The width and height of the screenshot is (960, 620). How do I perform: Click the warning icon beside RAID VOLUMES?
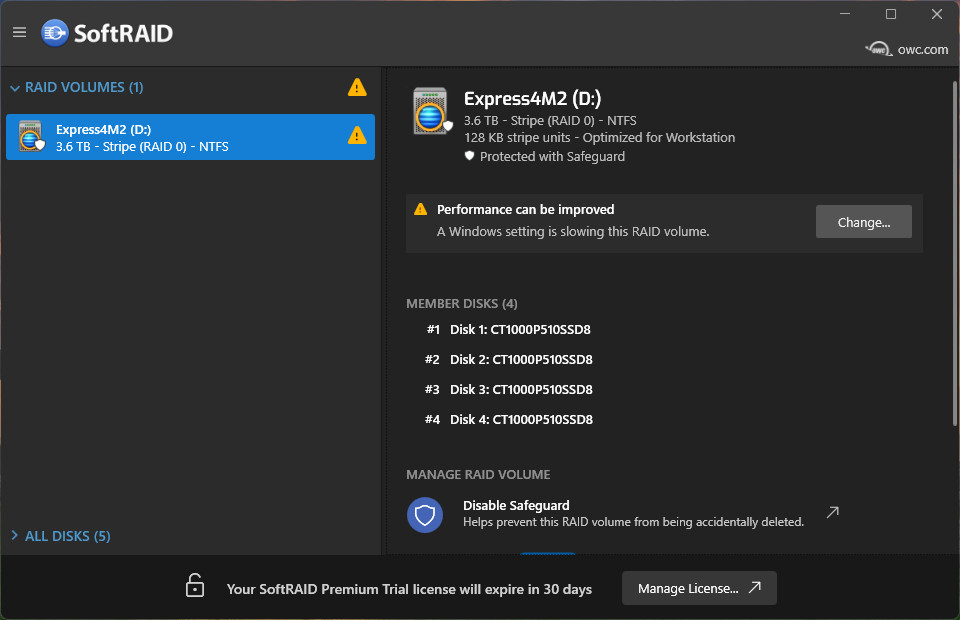point(357,88)
